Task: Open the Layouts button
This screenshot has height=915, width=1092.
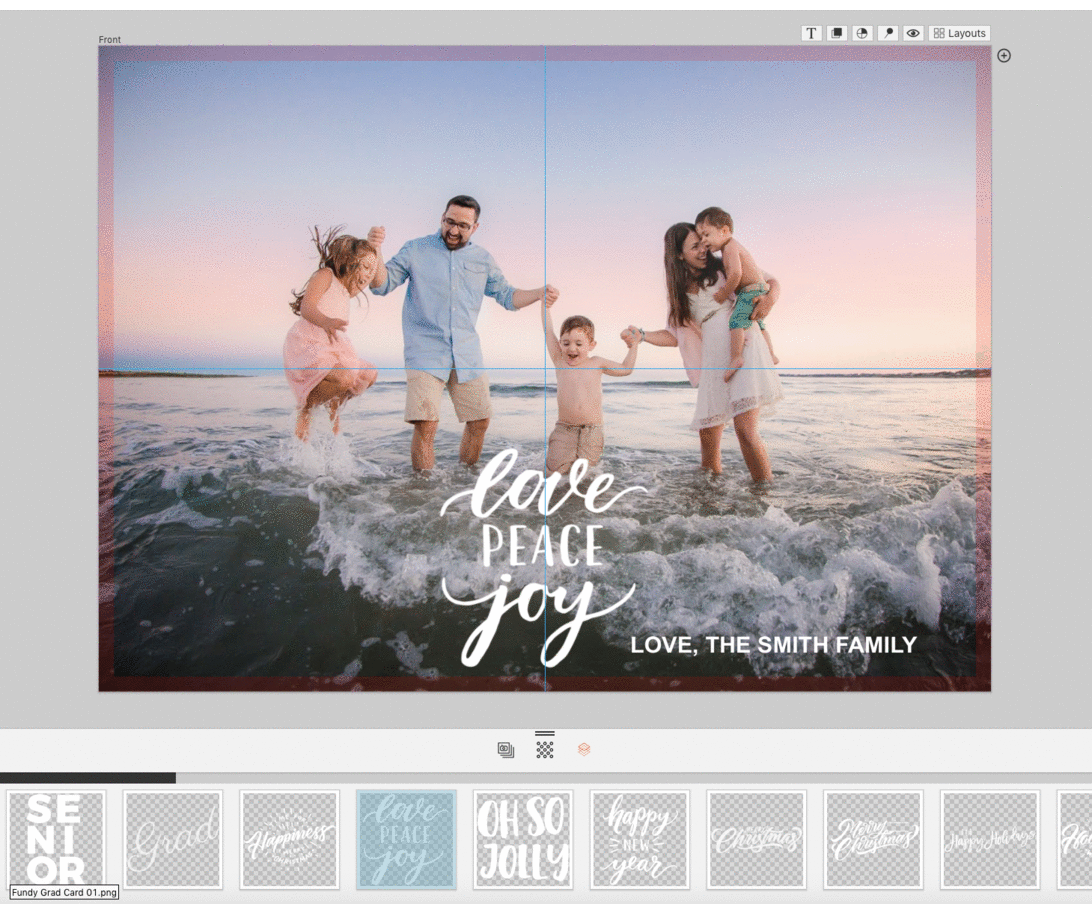Action: coord(959,33)
